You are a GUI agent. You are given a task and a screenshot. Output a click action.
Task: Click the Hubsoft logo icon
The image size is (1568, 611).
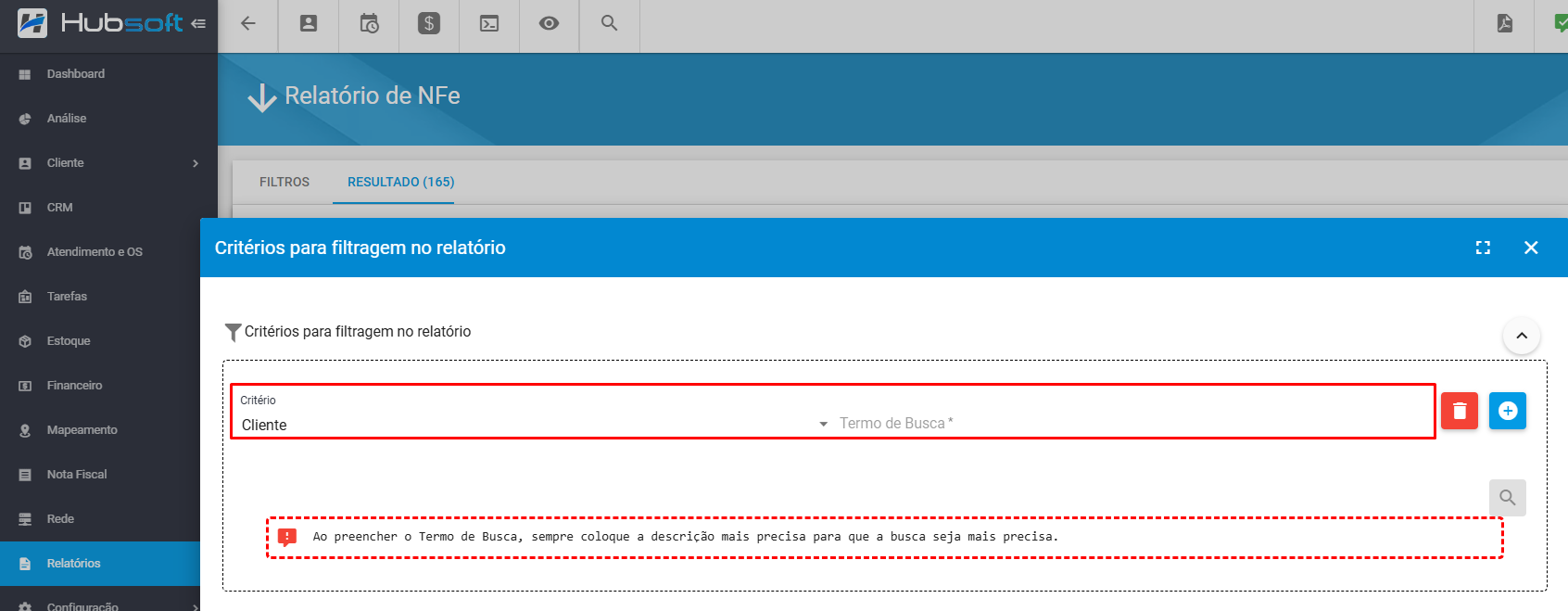coord(32,23)
